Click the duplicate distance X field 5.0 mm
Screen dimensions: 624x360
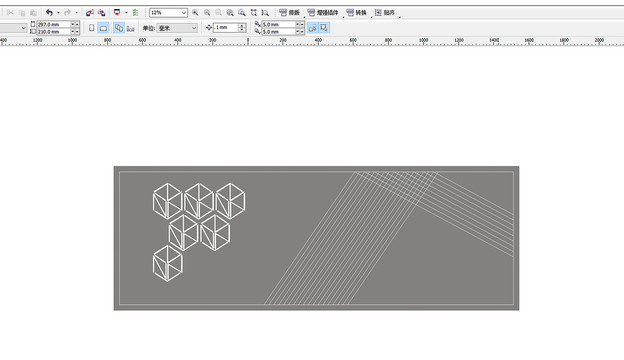[x=278, y=24]
